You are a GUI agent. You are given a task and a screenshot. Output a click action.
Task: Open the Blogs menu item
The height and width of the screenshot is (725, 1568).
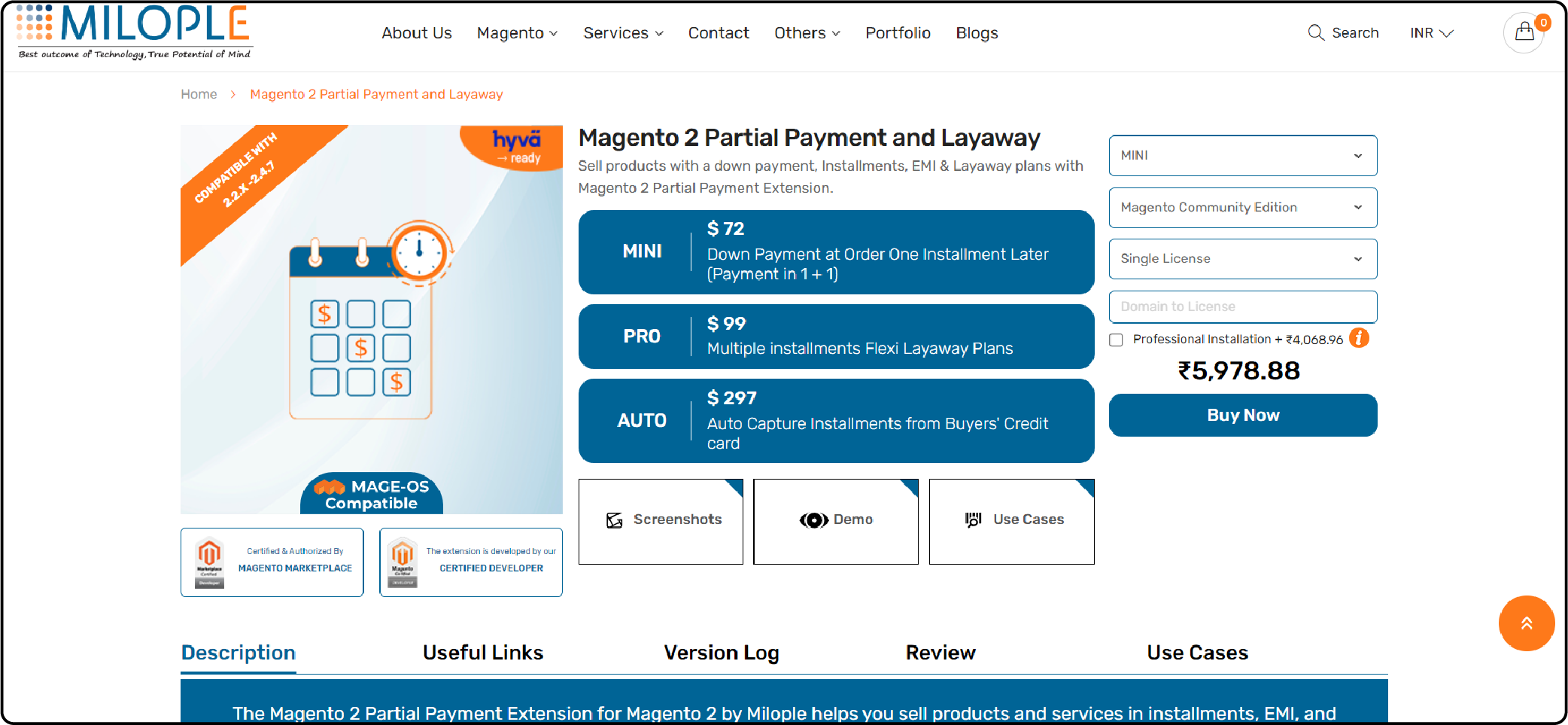(977, 33)
